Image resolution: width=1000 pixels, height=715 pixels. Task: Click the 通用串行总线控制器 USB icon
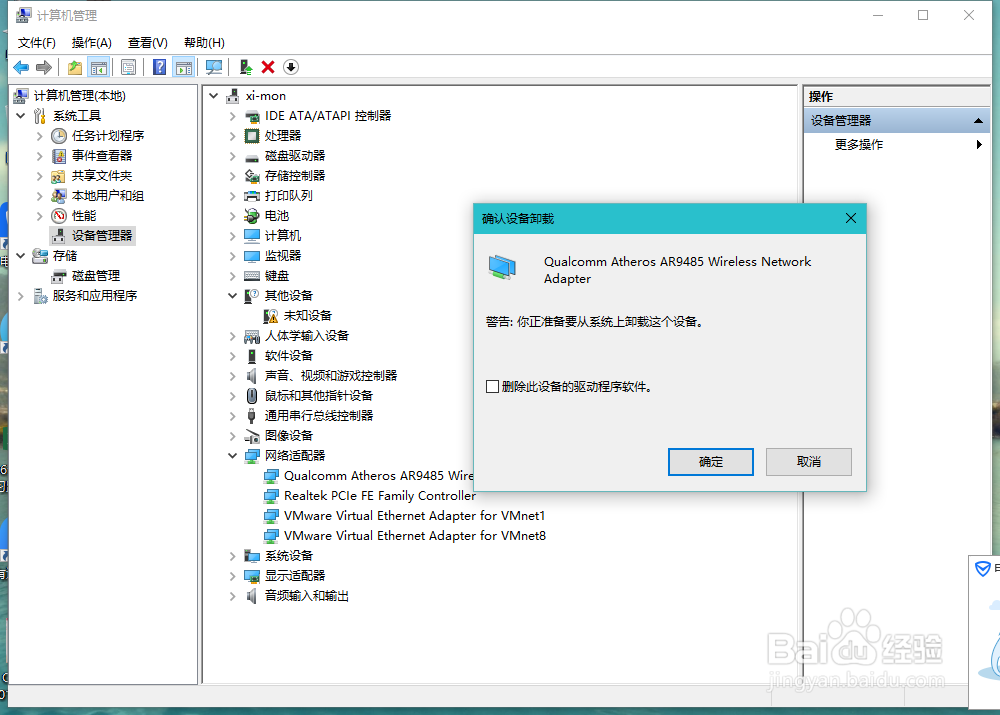[252, 416]
